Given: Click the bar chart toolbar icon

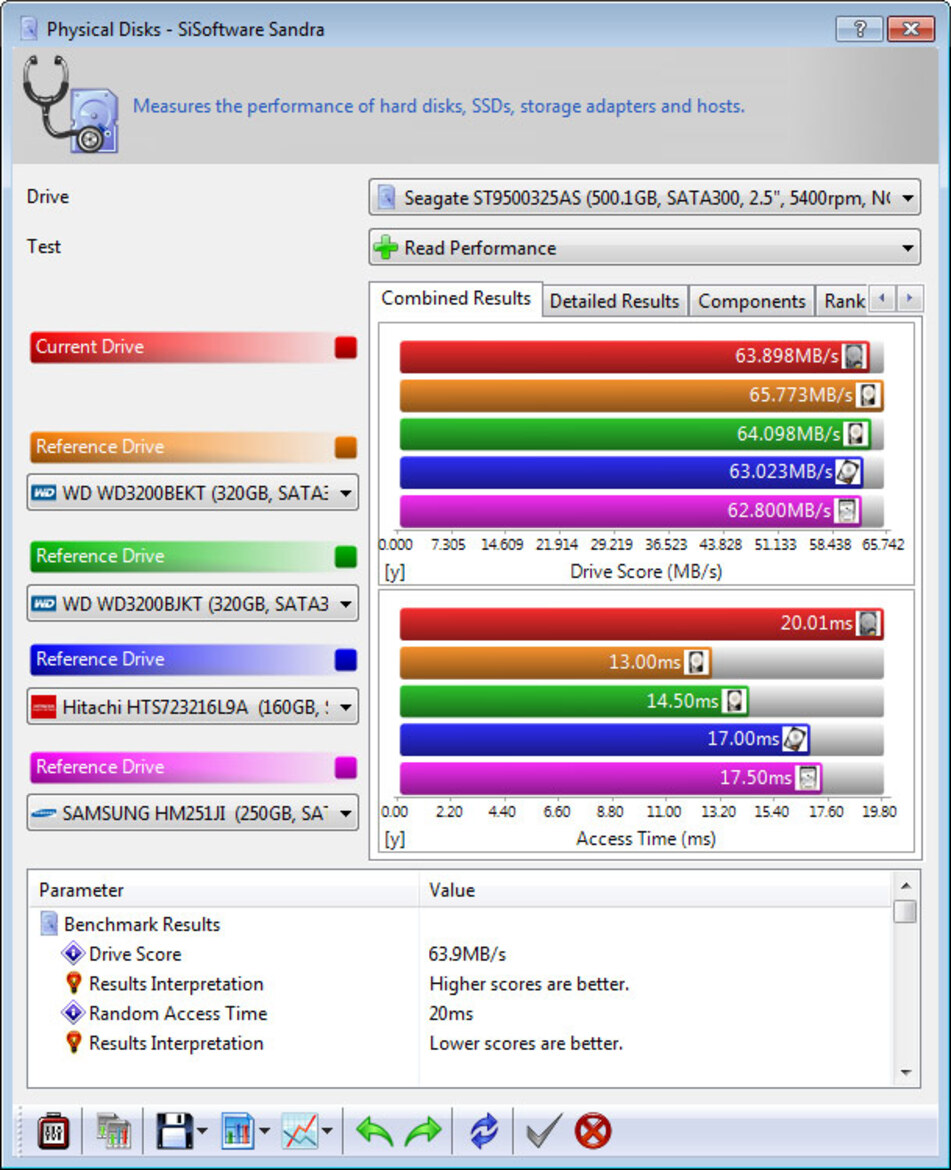Looking at the screenshot, I should pos(239,1131).
